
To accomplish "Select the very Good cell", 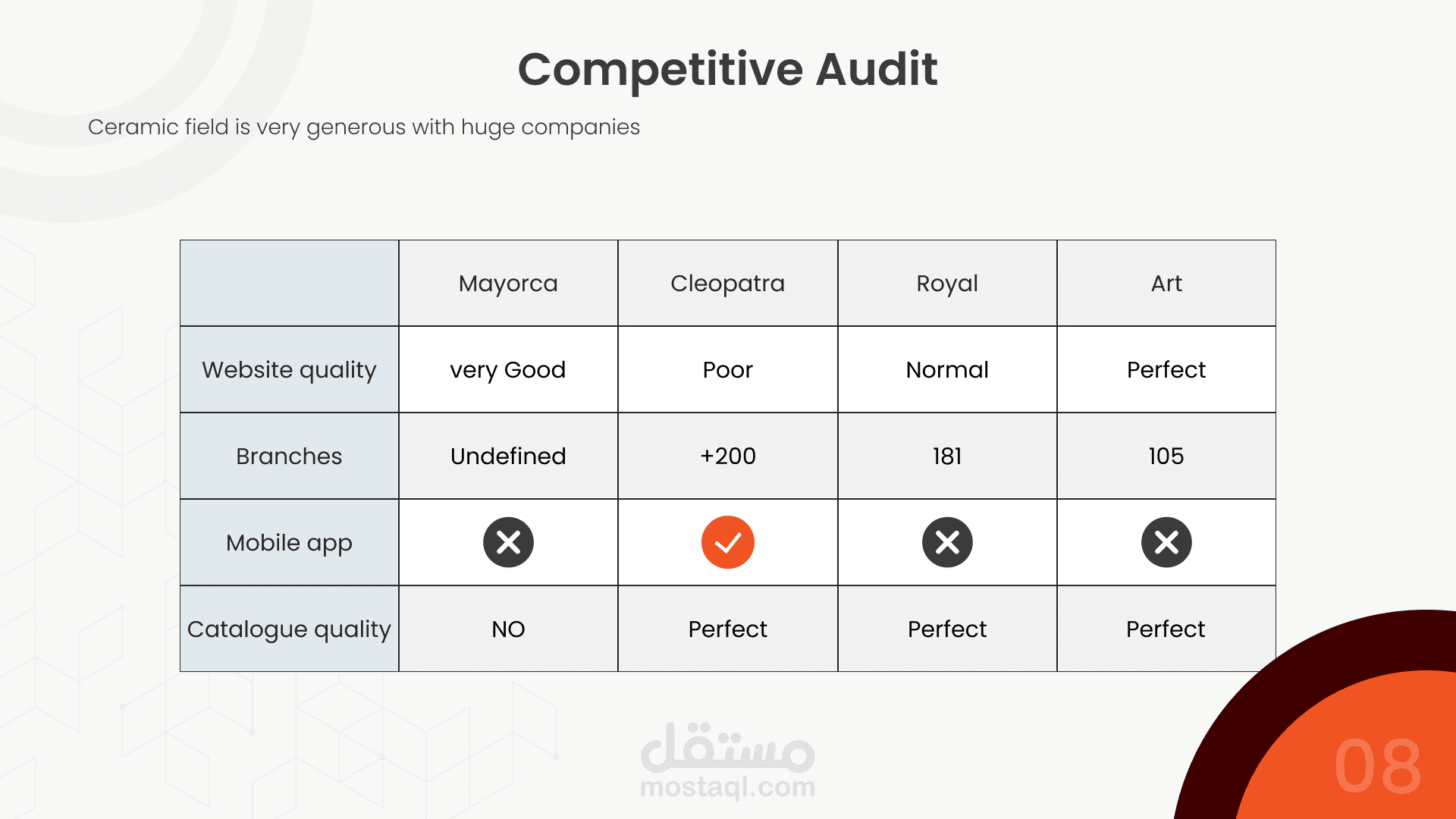I will pos(508,370).
